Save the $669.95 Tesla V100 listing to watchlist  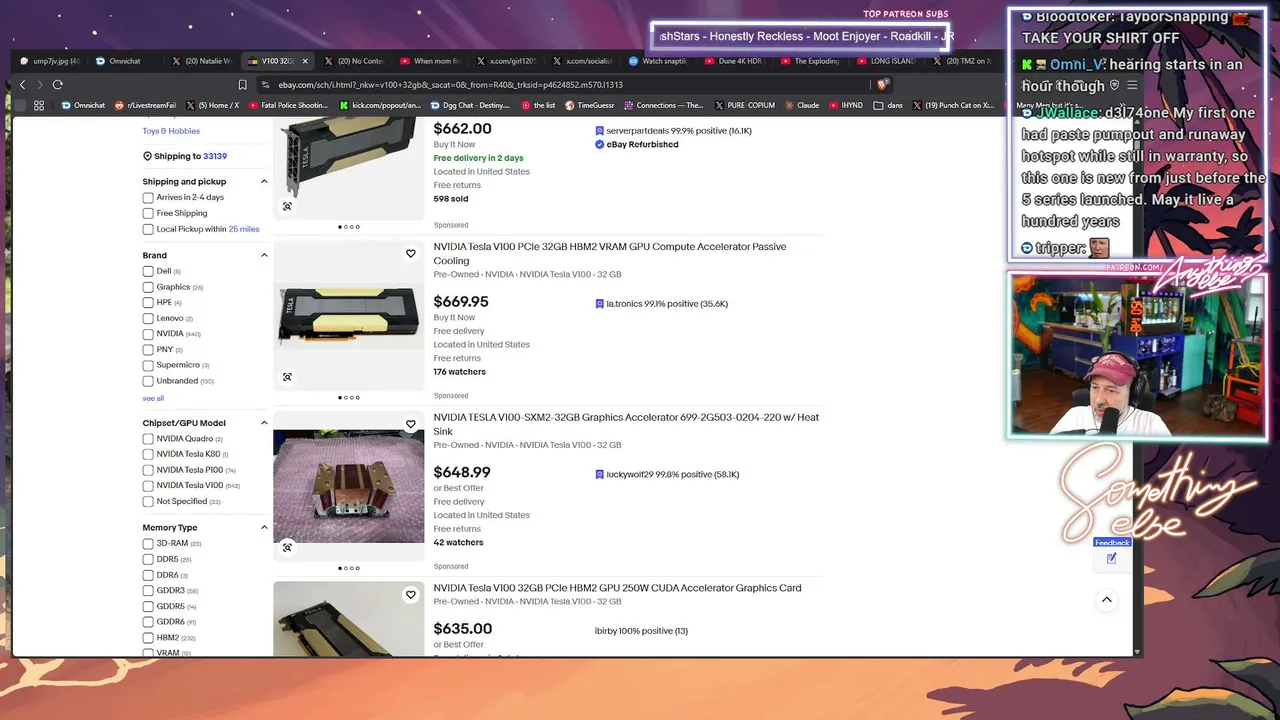(410, 254)
